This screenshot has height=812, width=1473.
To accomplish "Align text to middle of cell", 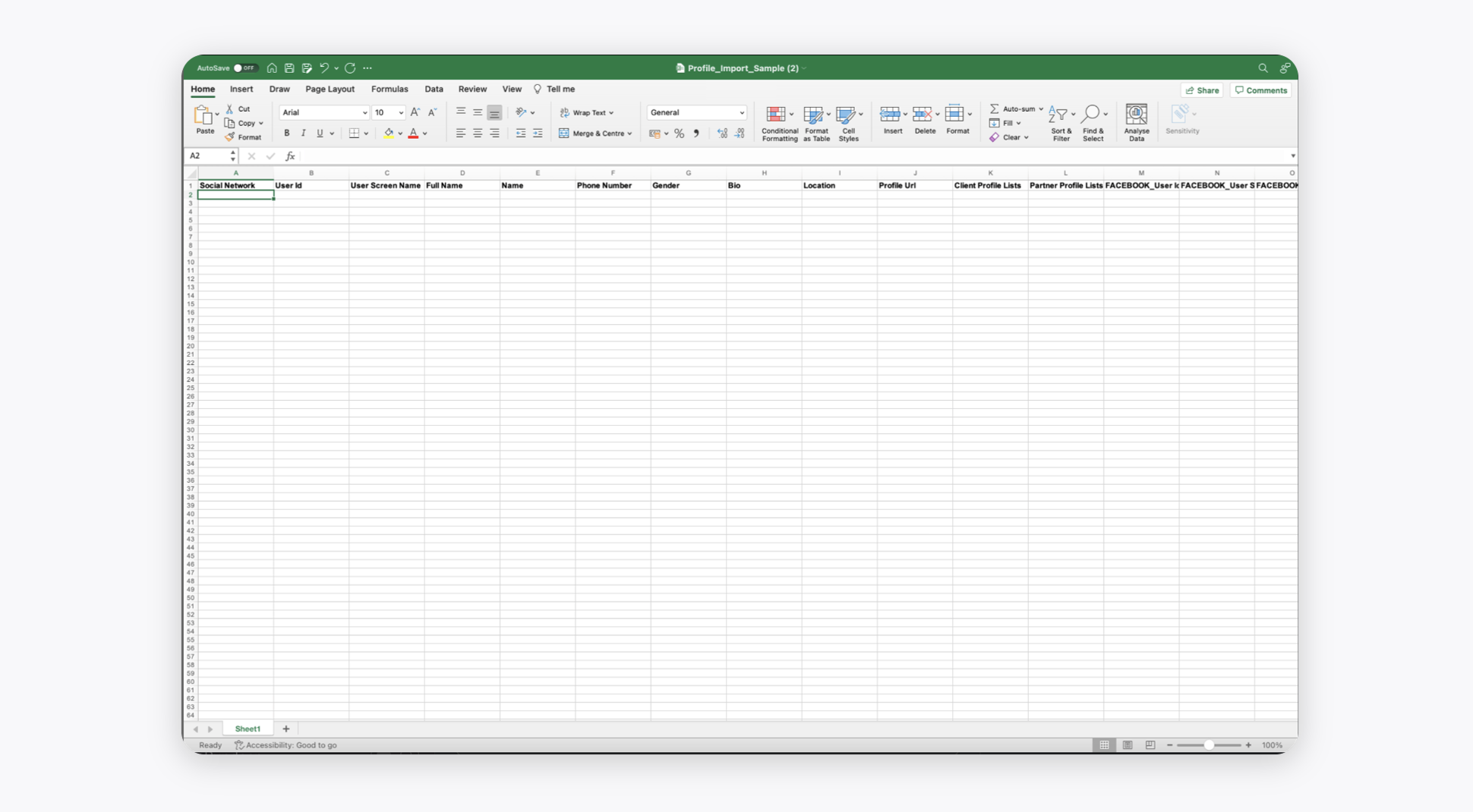I will pos(478,112).
